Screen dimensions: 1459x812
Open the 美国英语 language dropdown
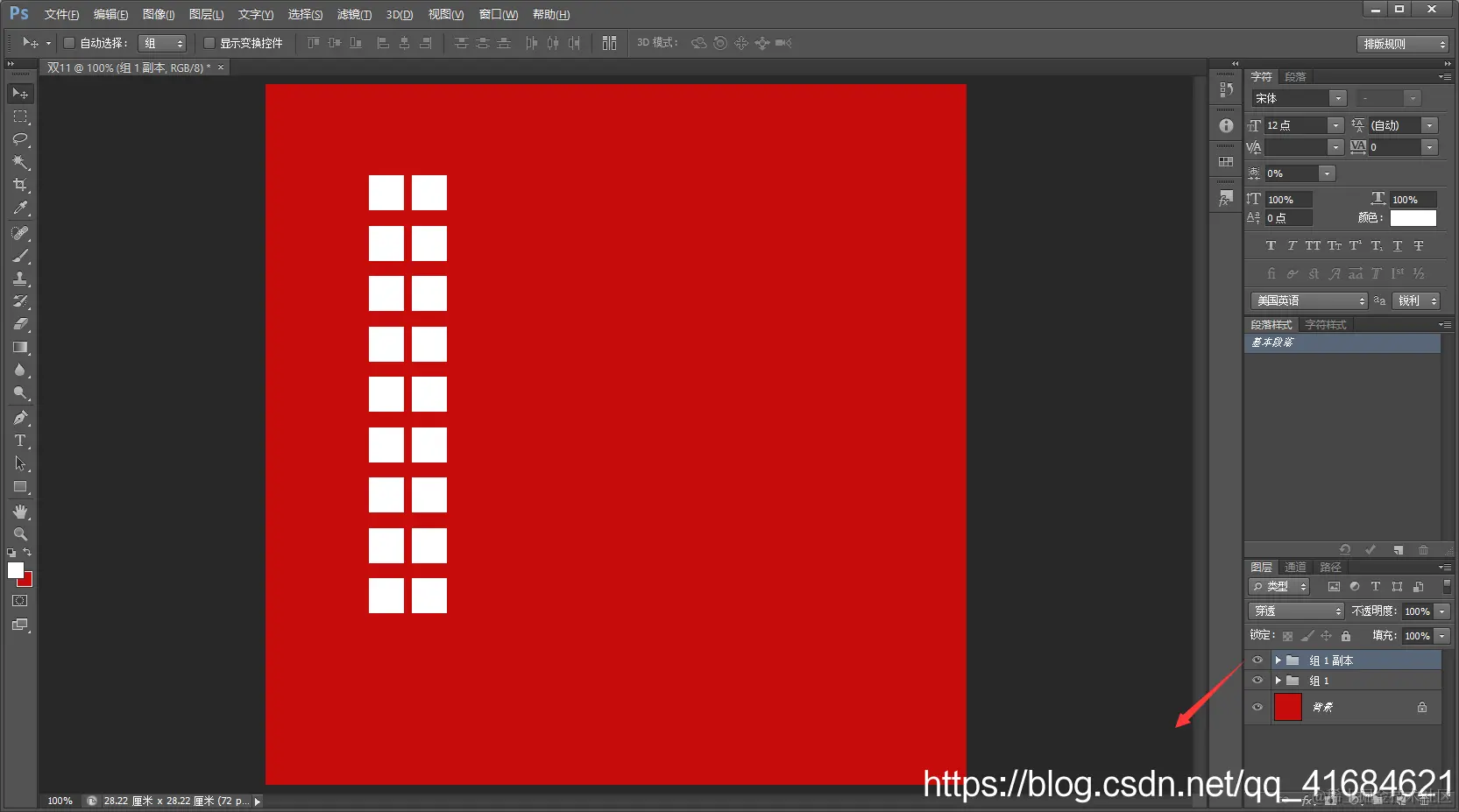click(1309, 300)
